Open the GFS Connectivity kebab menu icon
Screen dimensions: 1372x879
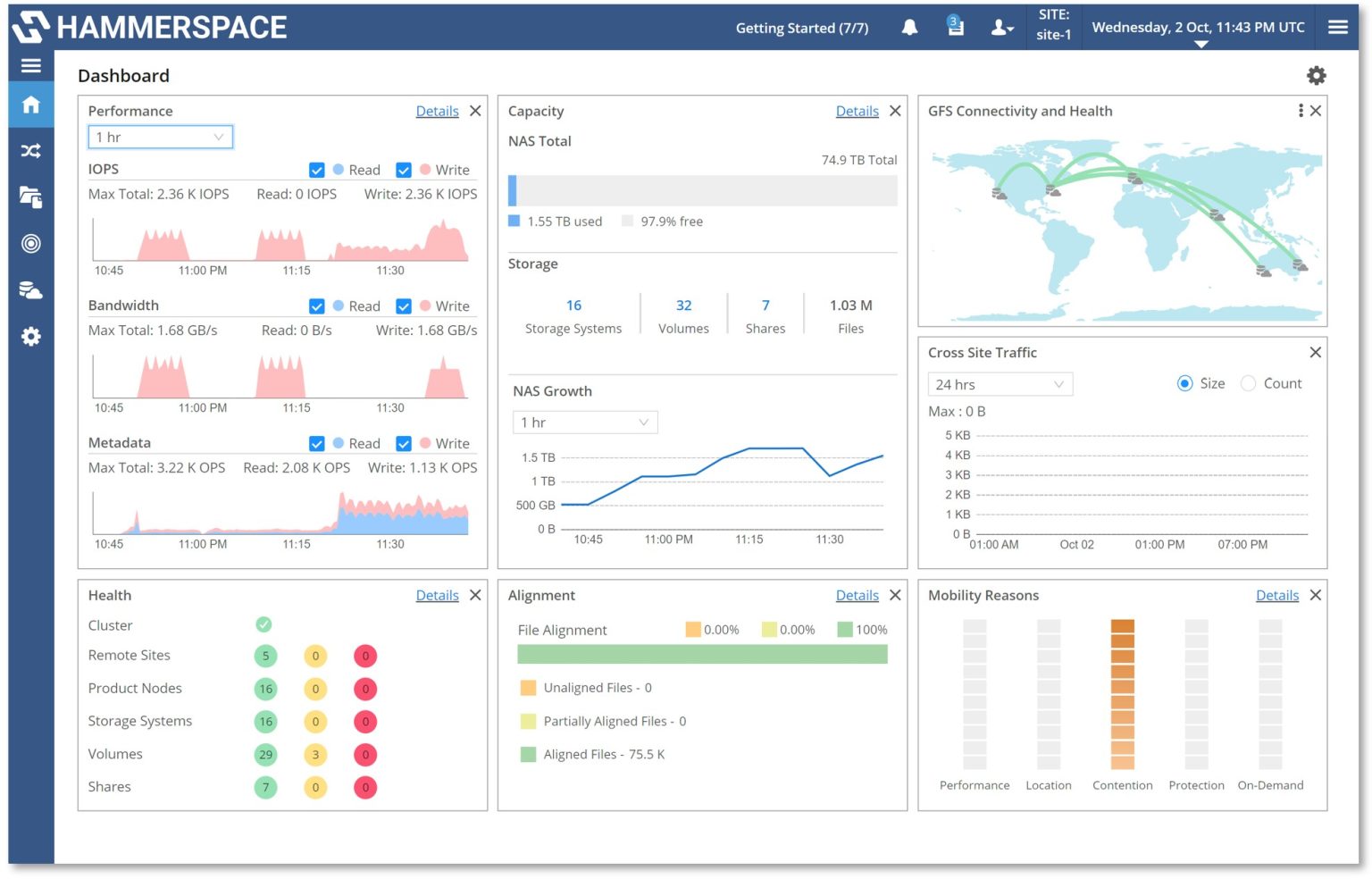pos(1301,110)
